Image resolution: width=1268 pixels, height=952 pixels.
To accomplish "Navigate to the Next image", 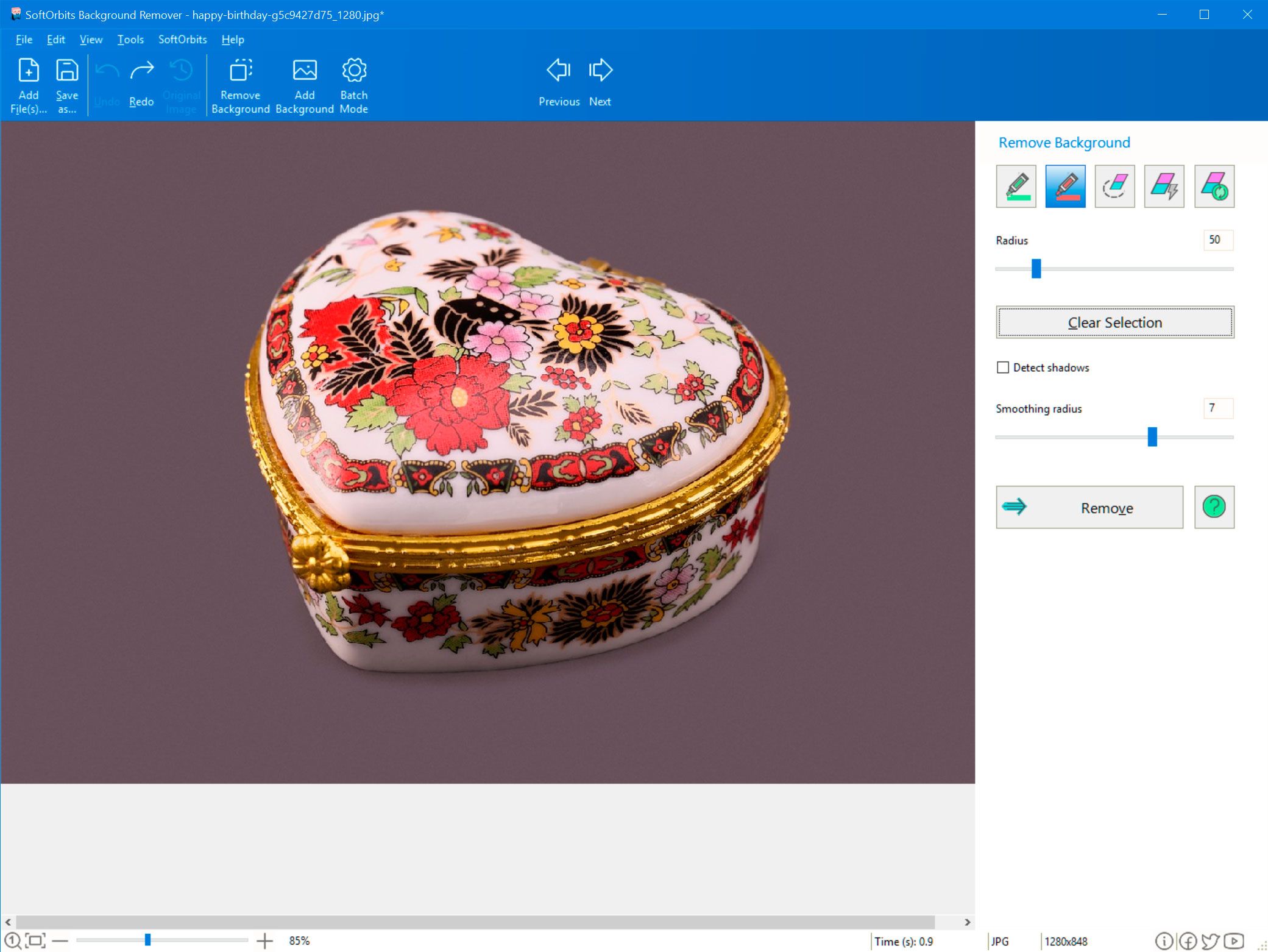I will 600,82.
